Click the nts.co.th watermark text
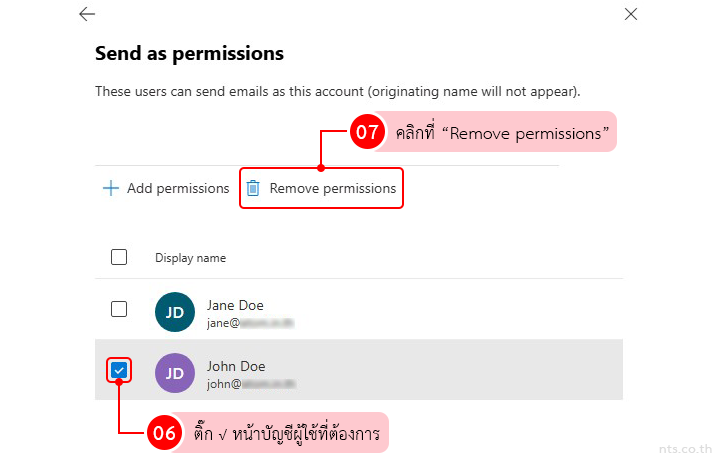 click(686, 449)
